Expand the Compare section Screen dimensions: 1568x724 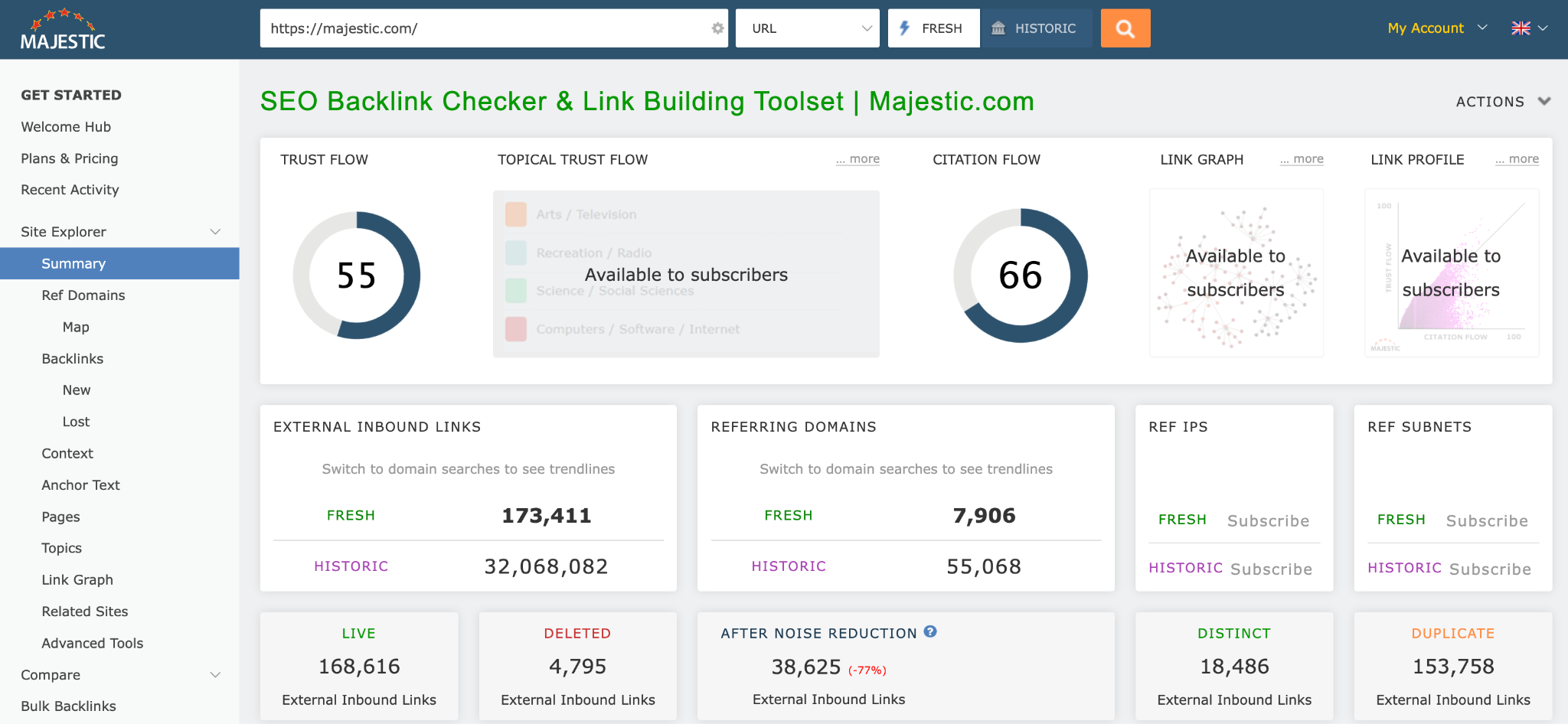[x=215, y=675]
